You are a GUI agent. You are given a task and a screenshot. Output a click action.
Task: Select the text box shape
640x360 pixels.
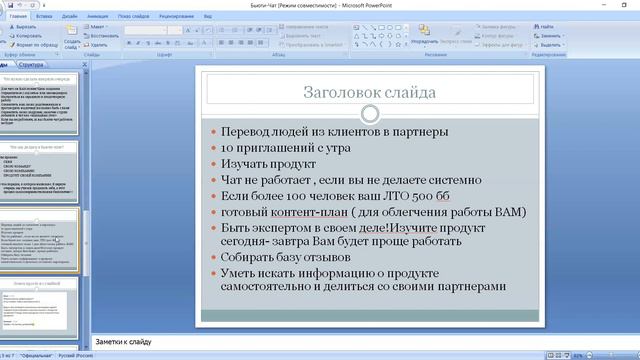pyautogui.click(x=356, y=27)
